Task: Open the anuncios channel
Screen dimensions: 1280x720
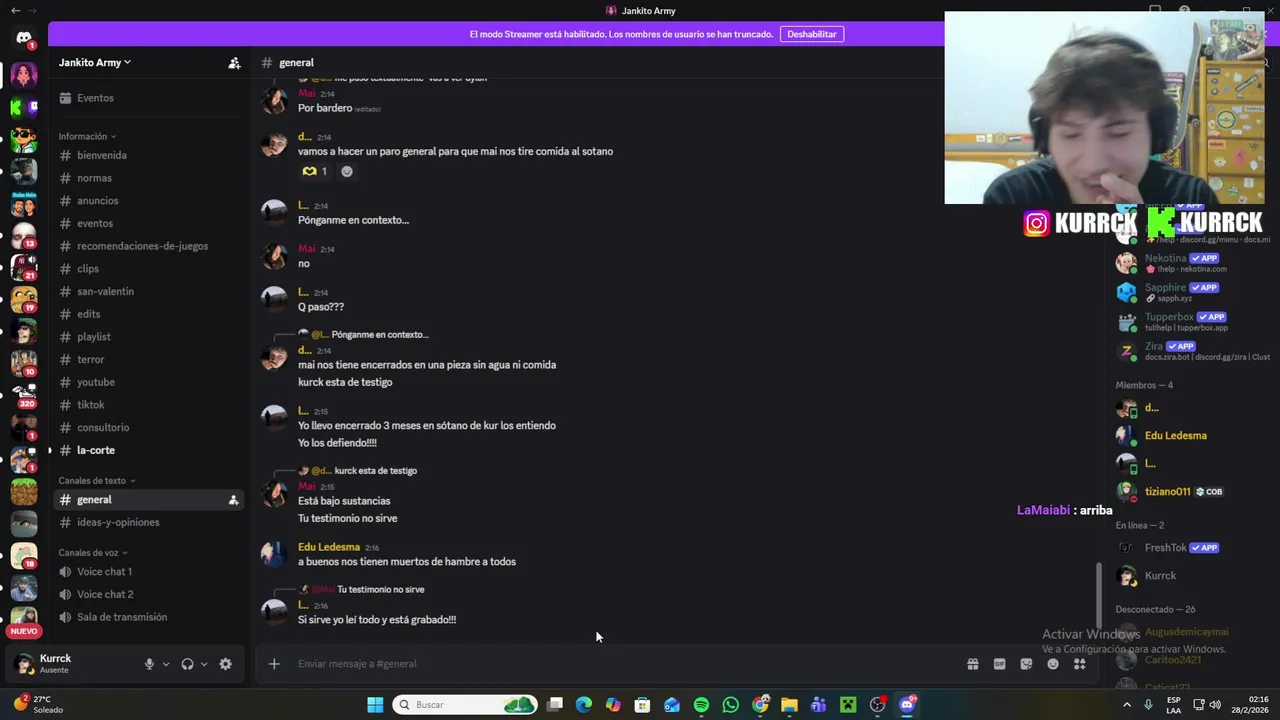Action: tap(97, 201)
